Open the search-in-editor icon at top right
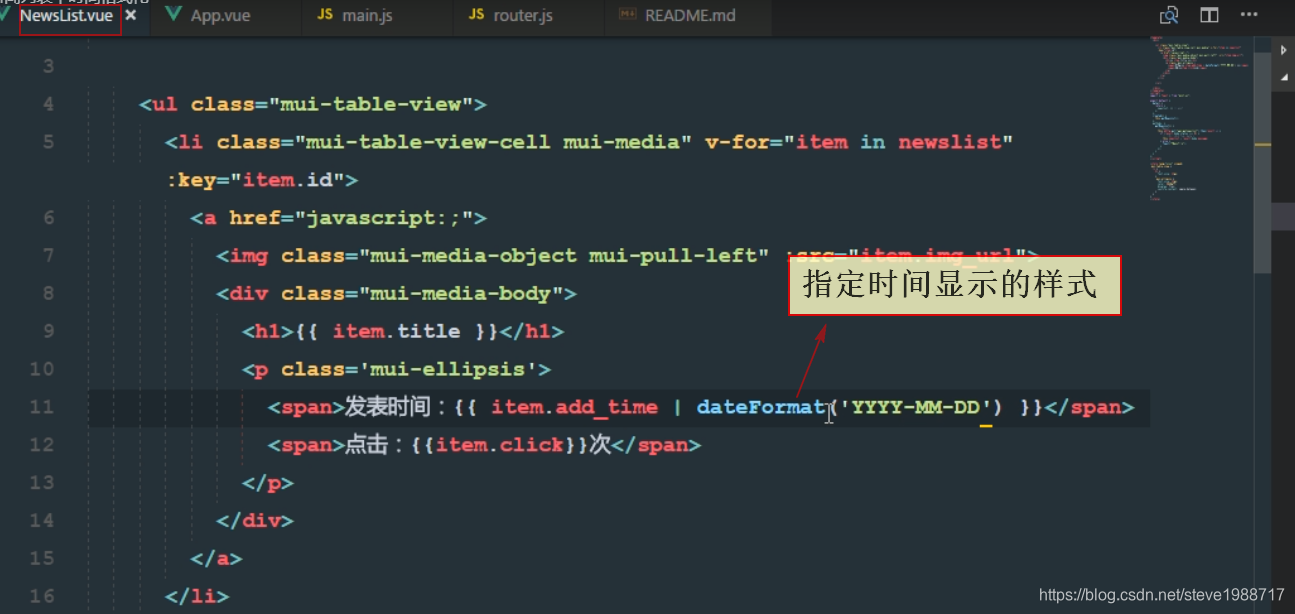1295x614 pixels. tap(1169, 15)
